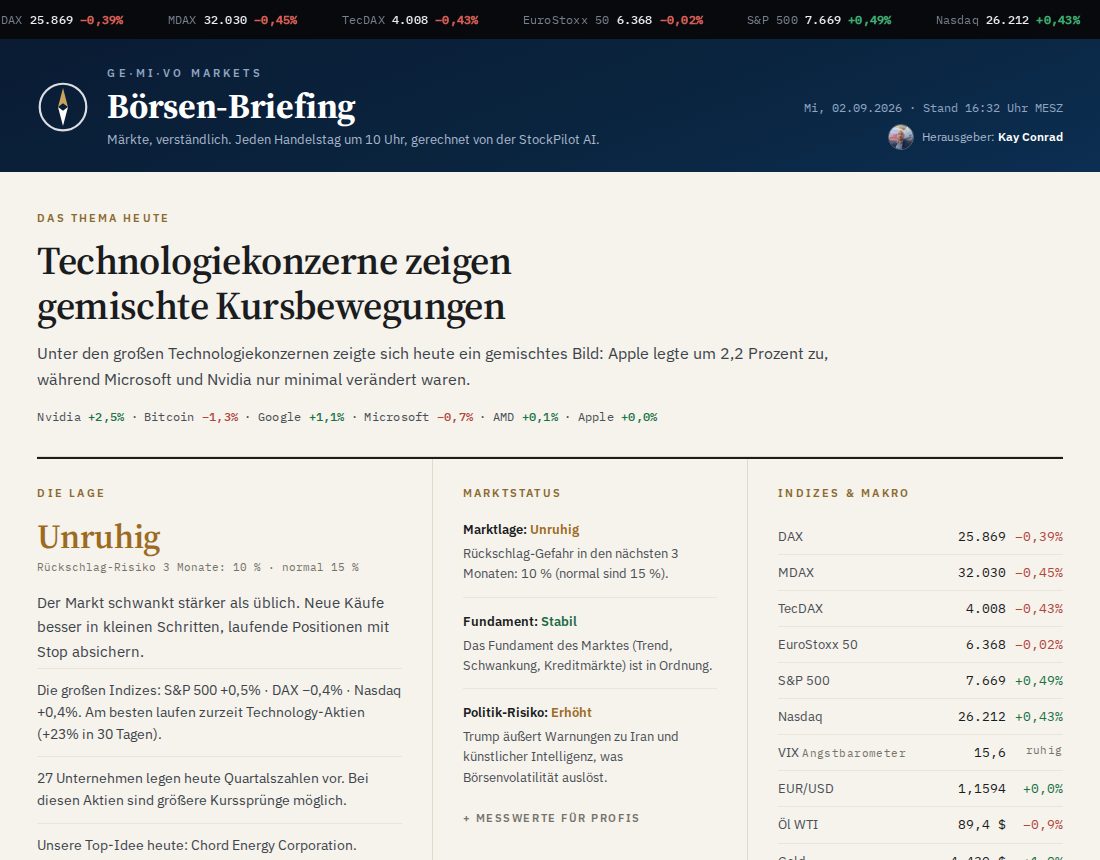The width and height of the screenshot is (1100, 860).
Task: Select Nasdaq row in Indizes table
Action: (x=920, y=717)
